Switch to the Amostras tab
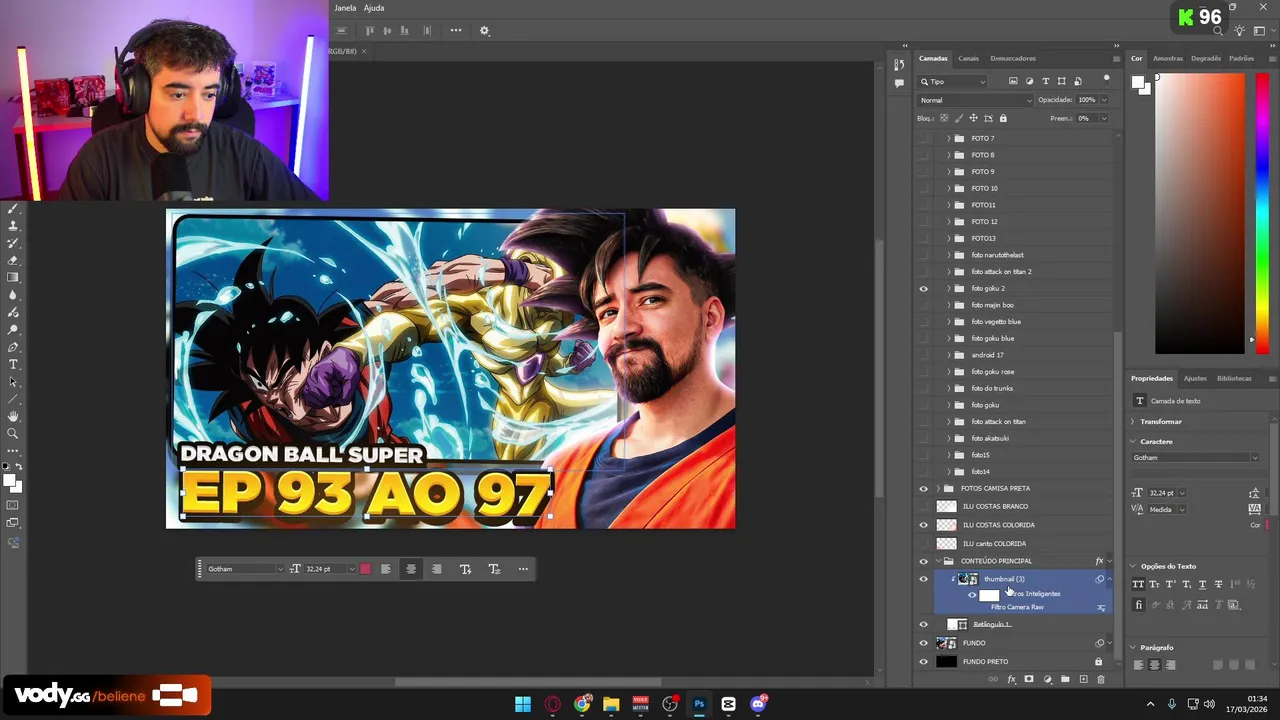This screenshot has height=720, width=1280. (1168, 58)
